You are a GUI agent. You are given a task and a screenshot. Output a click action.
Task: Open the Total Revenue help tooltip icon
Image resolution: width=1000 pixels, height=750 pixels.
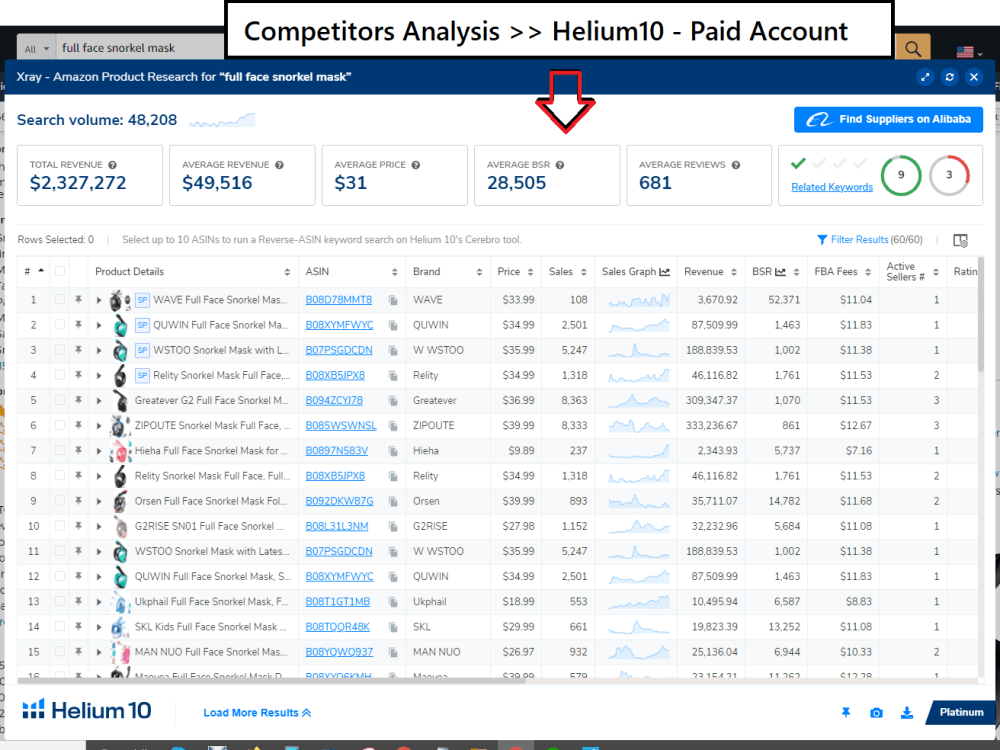pos(112,165)
